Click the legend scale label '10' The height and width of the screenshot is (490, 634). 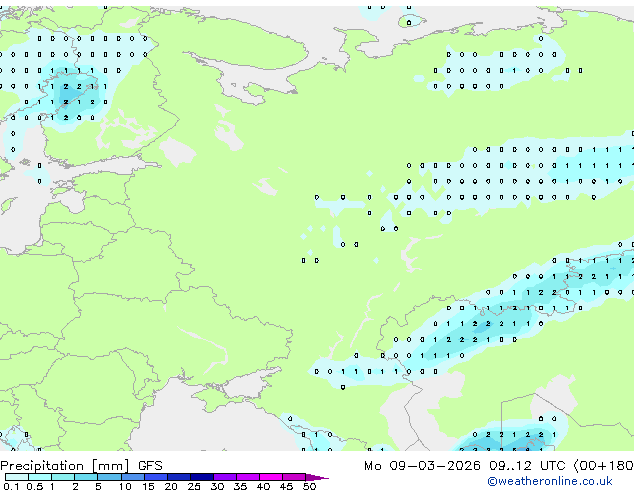click(x=125, y=486)
